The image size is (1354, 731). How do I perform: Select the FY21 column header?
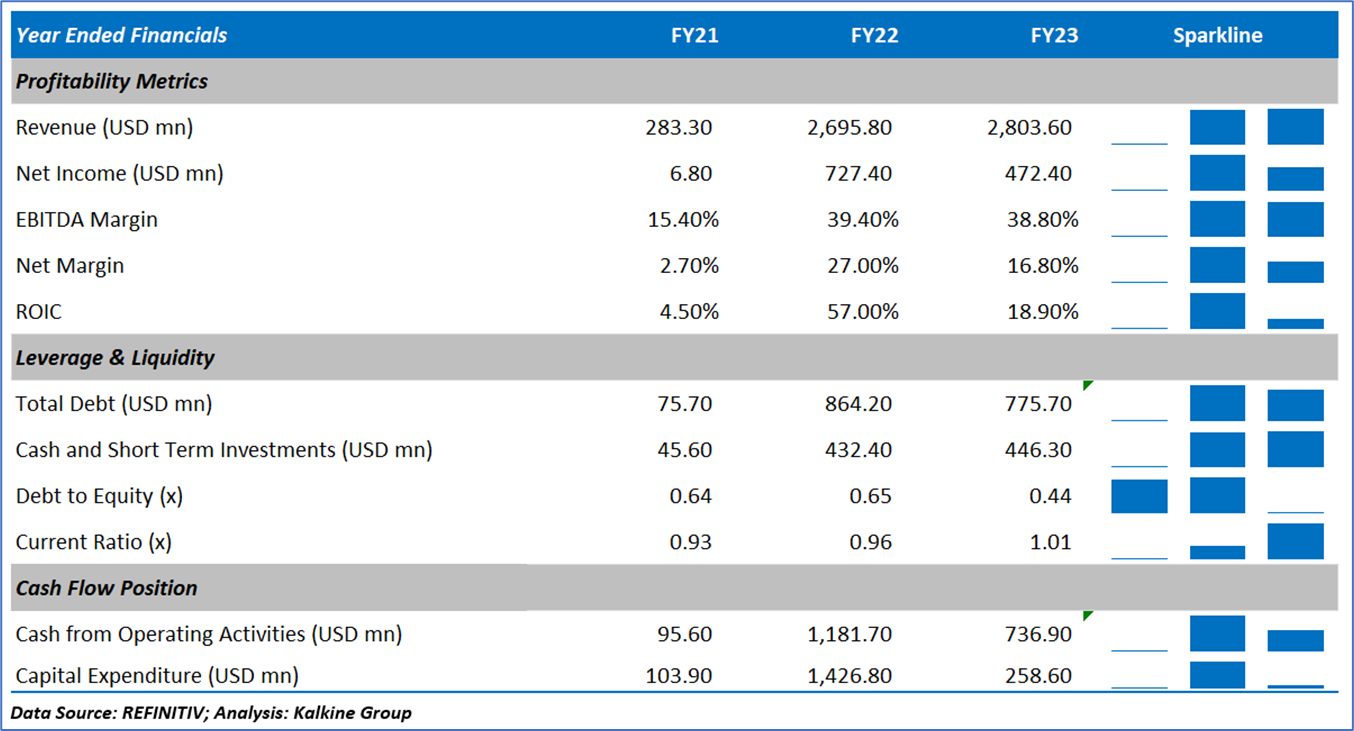pyautogui.click(x=694, y=36)
